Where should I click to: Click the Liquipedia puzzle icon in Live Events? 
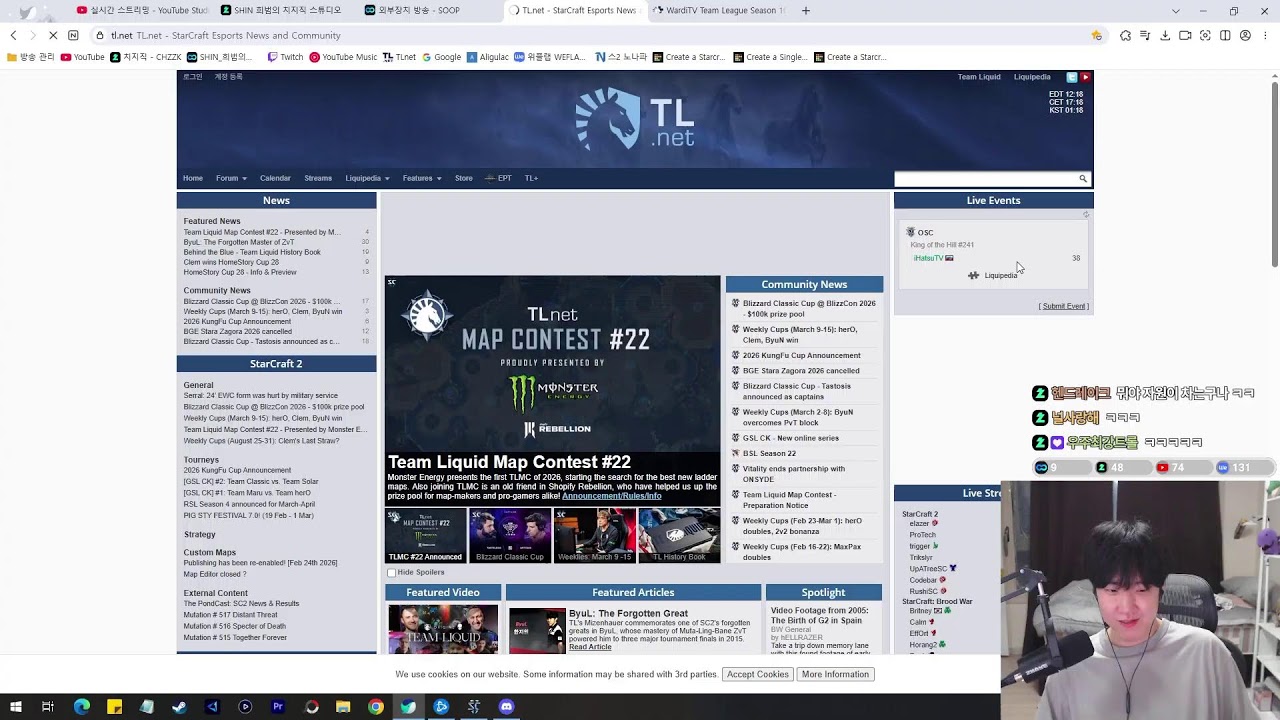point(974,275)
